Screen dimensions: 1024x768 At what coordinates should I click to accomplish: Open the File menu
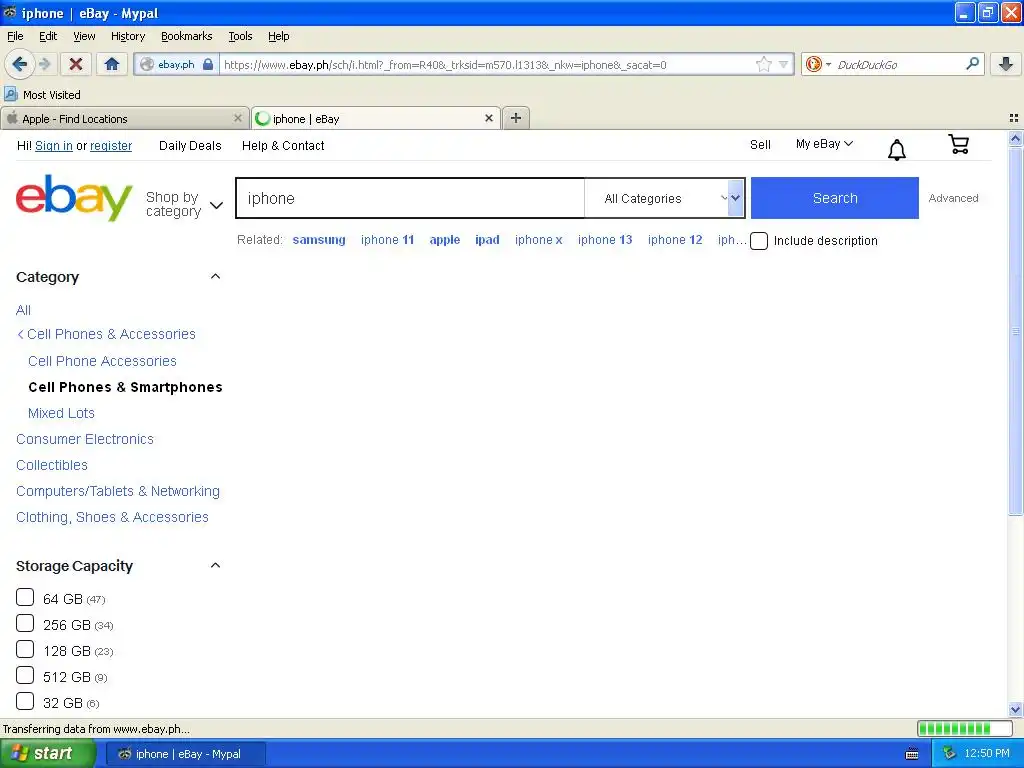15,36
